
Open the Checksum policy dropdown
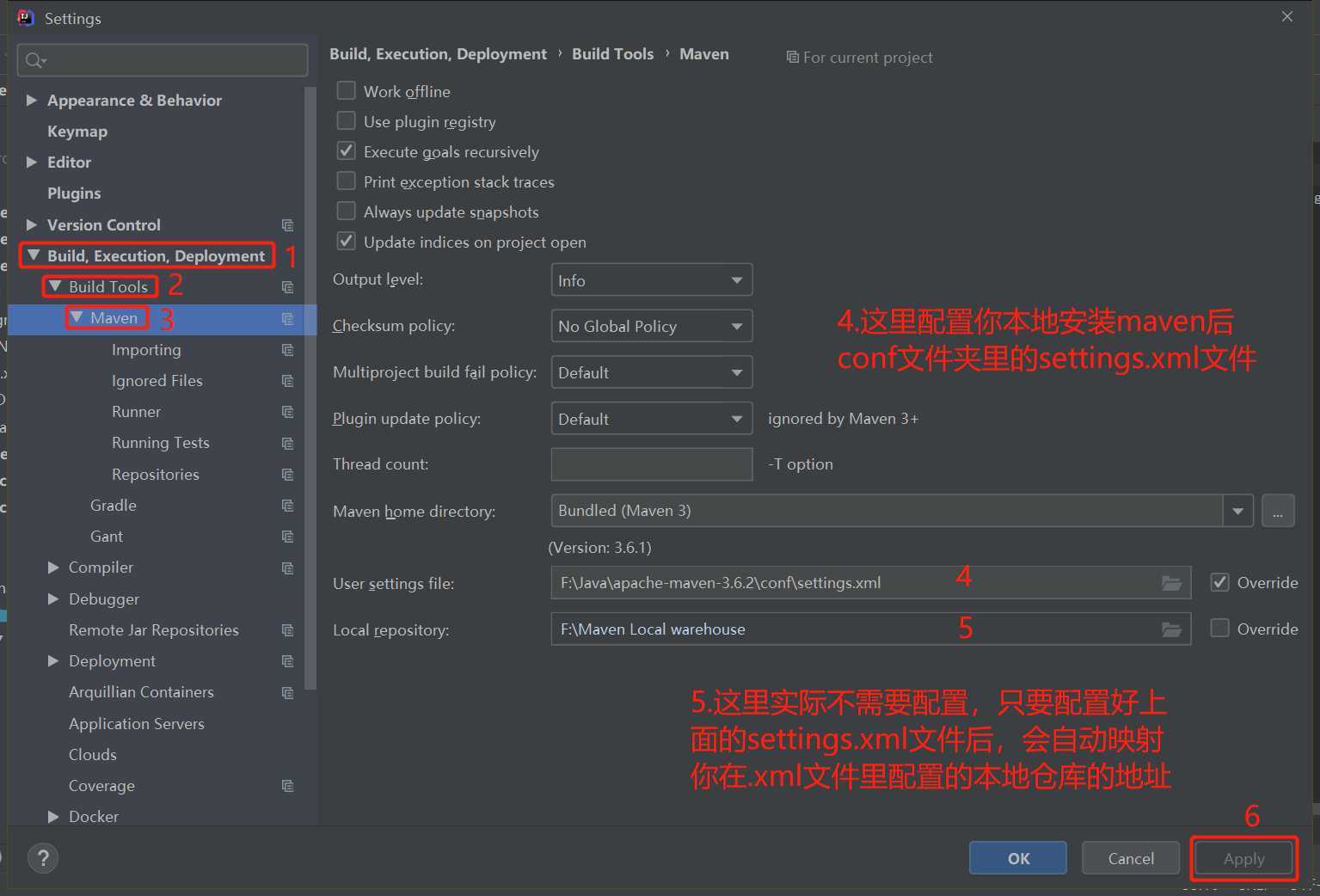(x=652, y=326)
